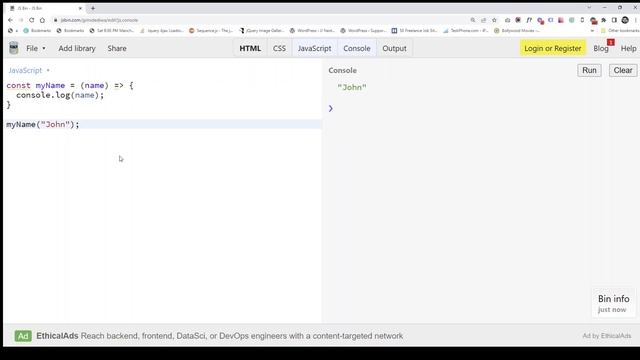Open the Sequence.js bookmark
The height and width of the screenshot is (360, 640).
pyautogui.click(x=211, y=31)
